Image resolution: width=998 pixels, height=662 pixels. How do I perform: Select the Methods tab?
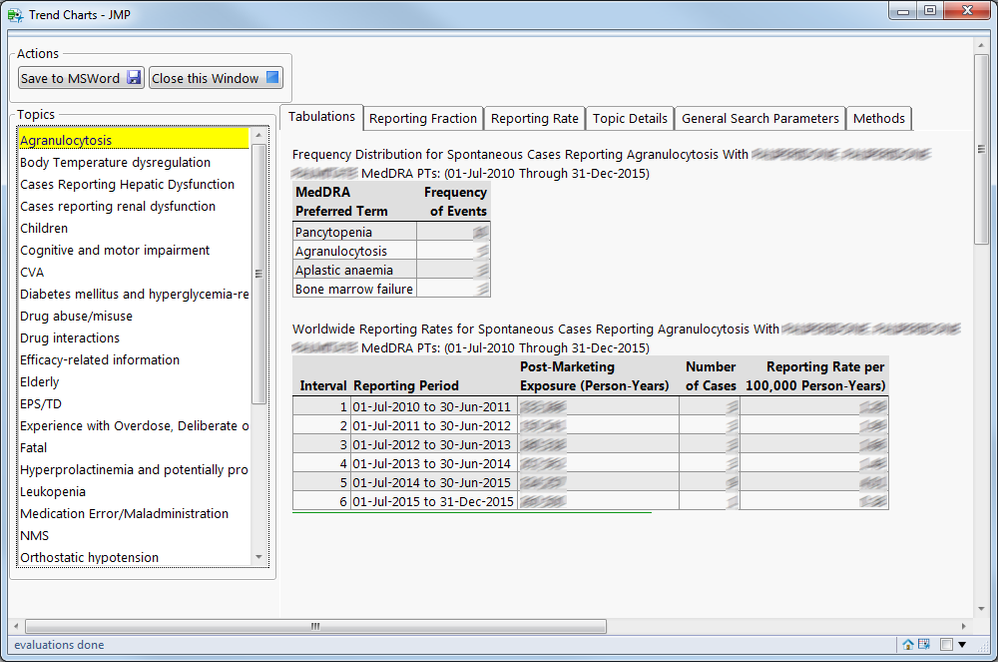[878, 118]
